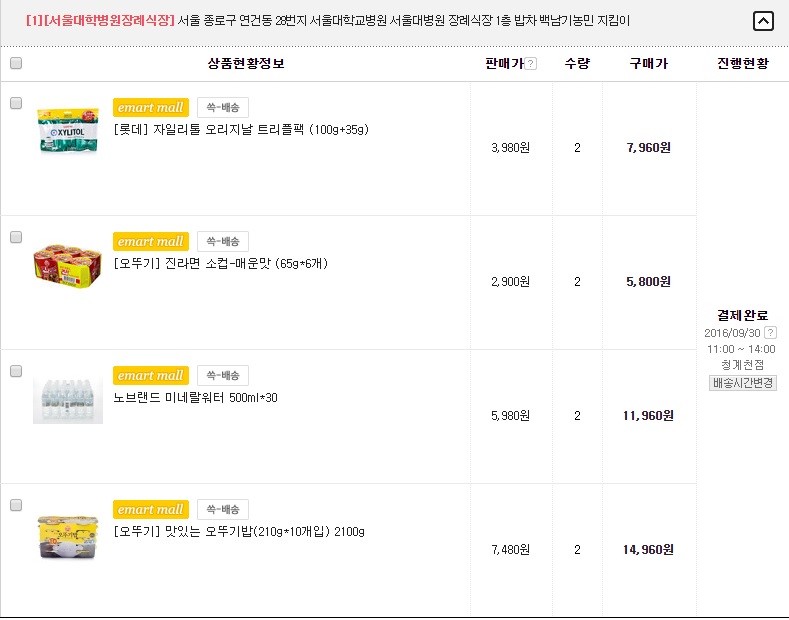
Task: Open the 노브랜드 미네랄워터 product link
Action: (196, 398)
